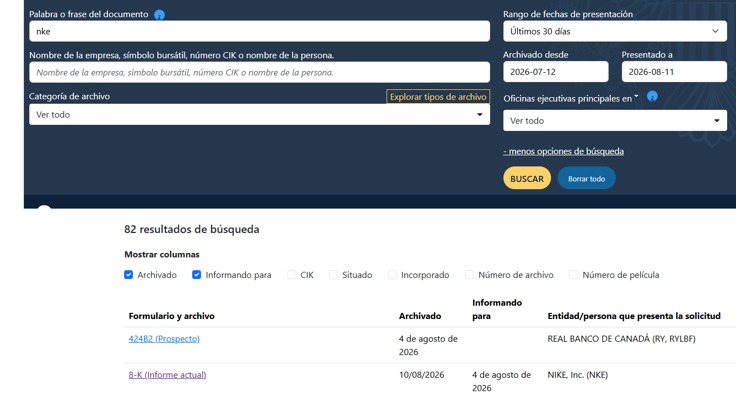Click the 'Archivado' table column header

(x=420, y=316)
